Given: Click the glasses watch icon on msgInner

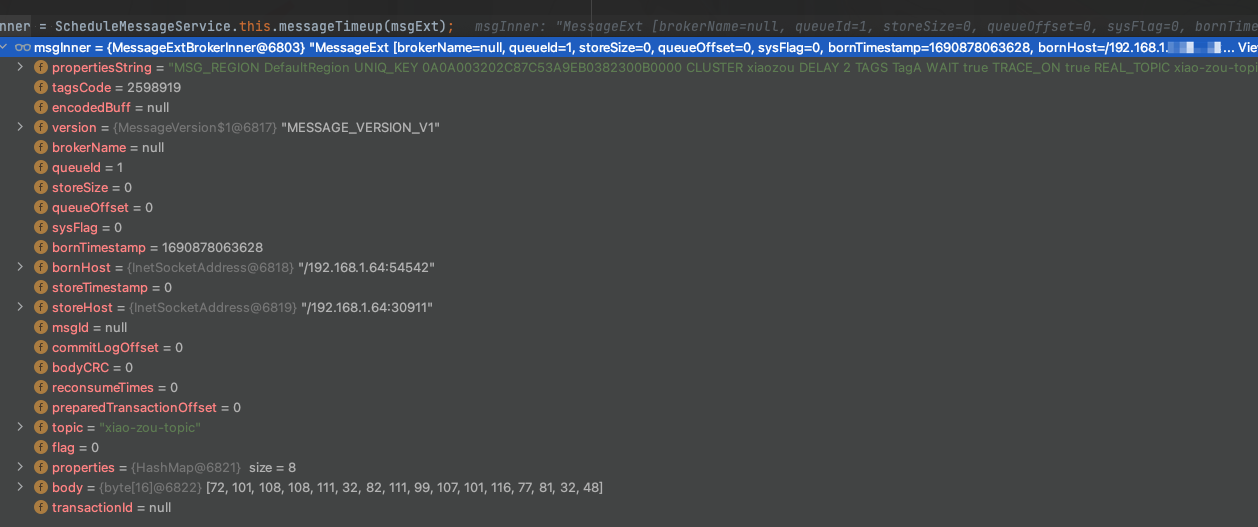Looking at the screenshot, I should point(22,47).
